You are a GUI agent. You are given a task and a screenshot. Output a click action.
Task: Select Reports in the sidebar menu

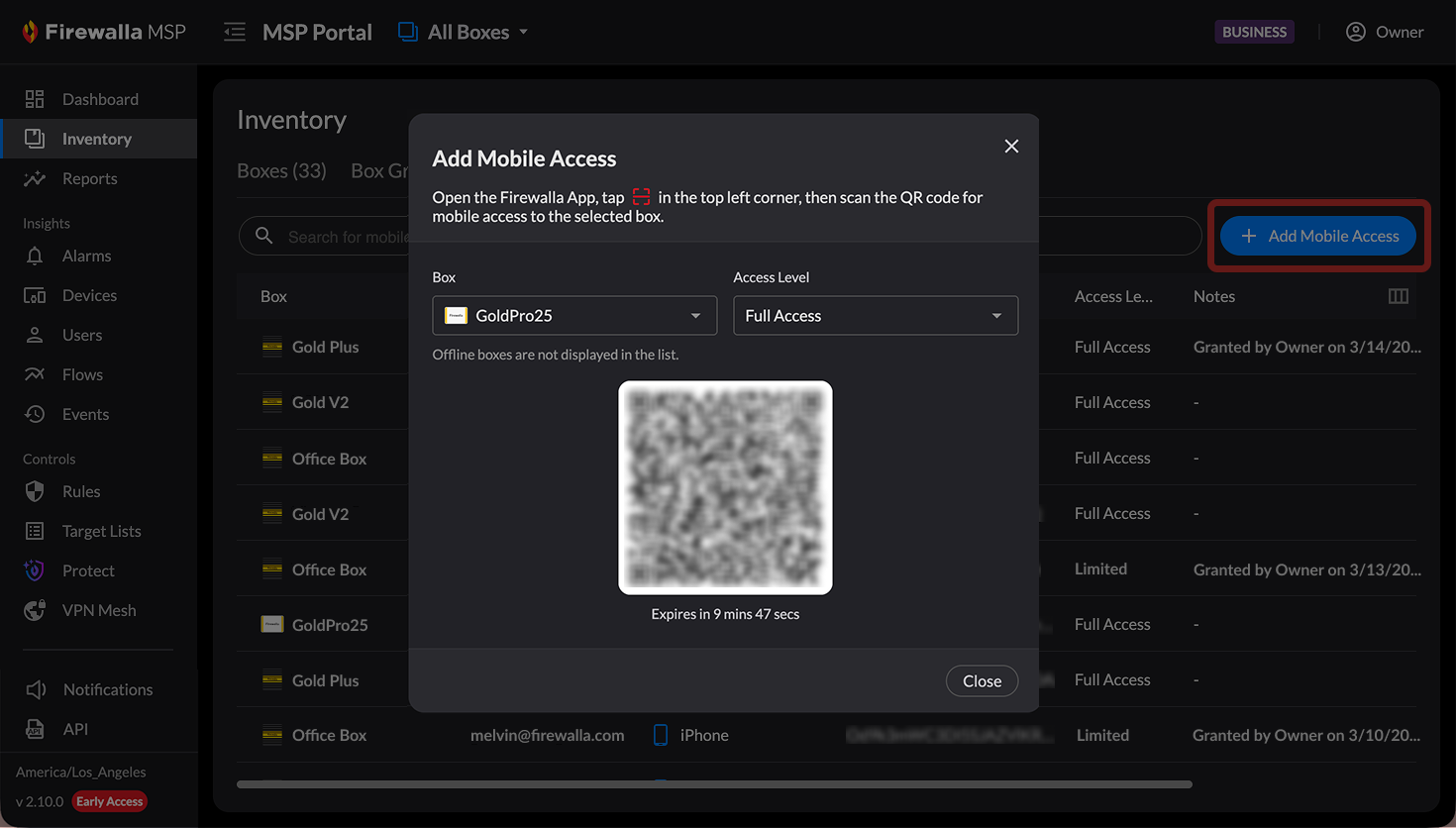[89, 178]
